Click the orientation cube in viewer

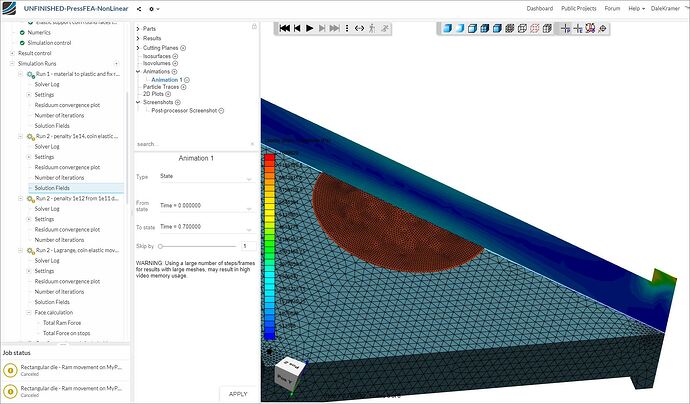pos(290,374)
